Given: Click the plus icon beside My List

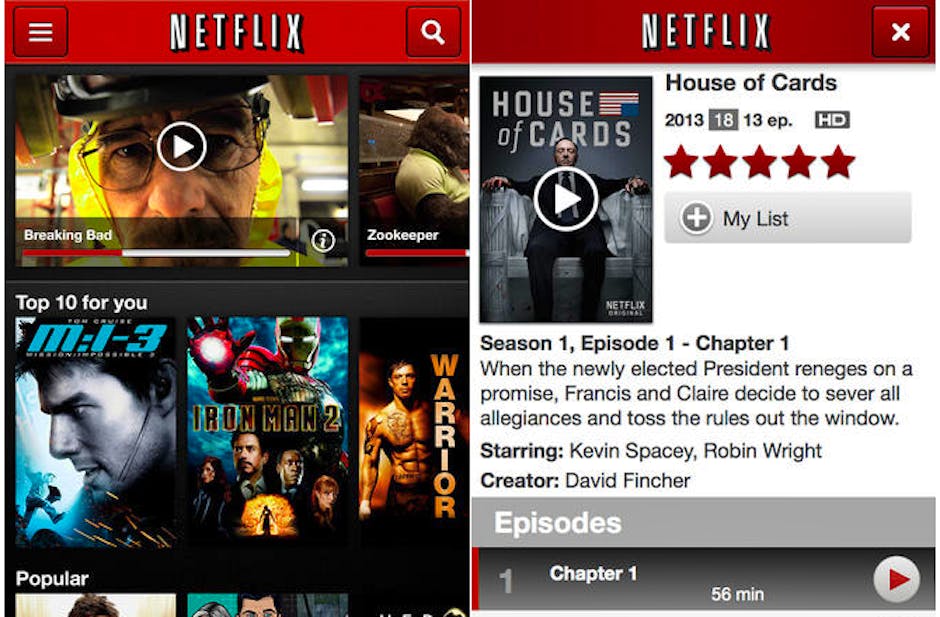Looking at the screenshot, I should point(697,218).
